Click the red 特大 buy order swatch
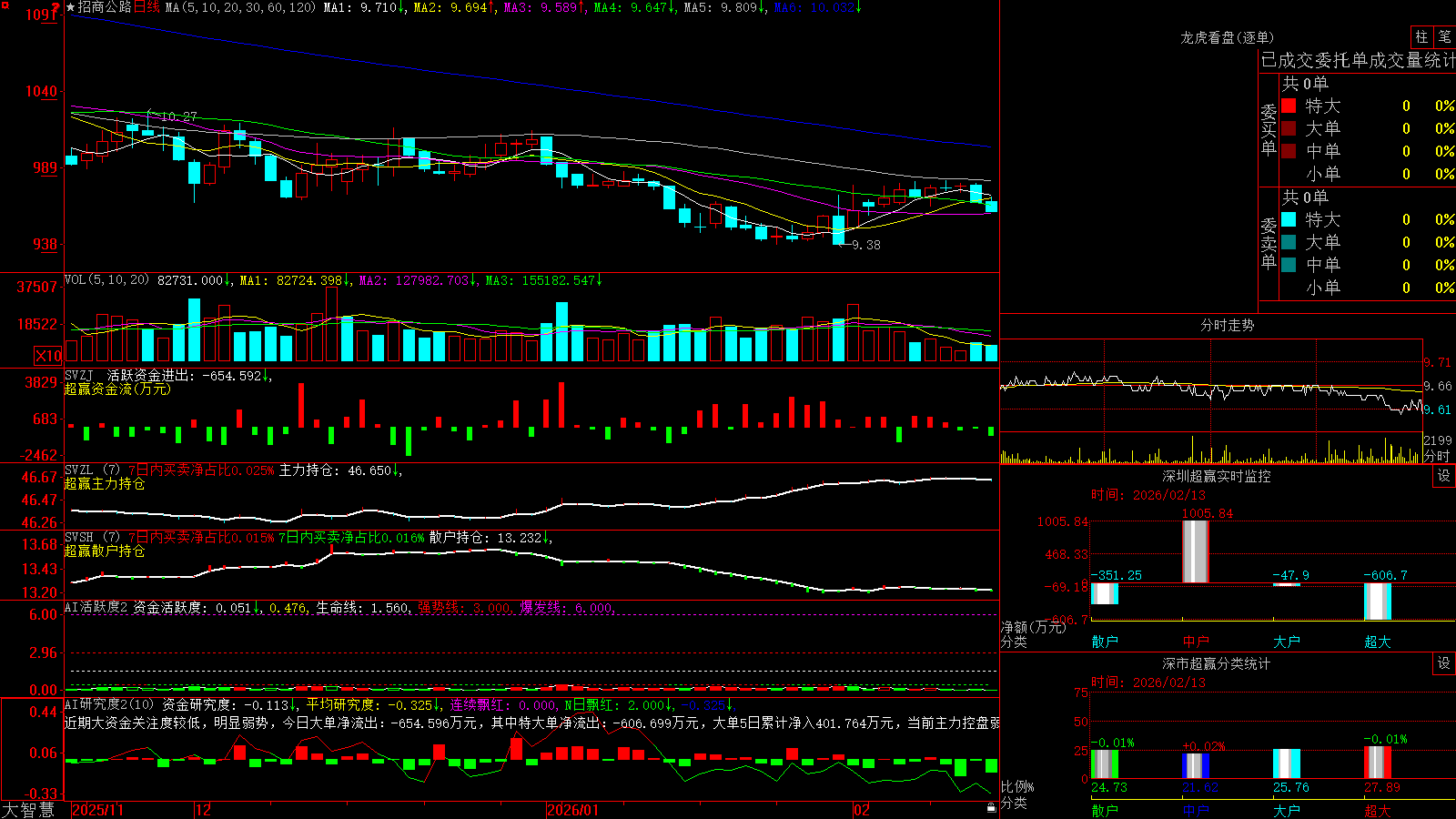Image resolution: width=1456 pixels, height=819 pixels. click(1289, 106)
